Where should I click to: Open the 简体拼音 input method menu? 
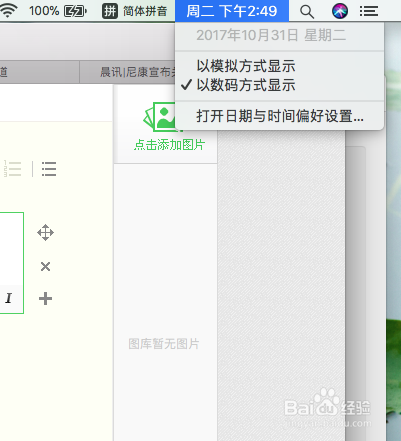tap(134, 11)
